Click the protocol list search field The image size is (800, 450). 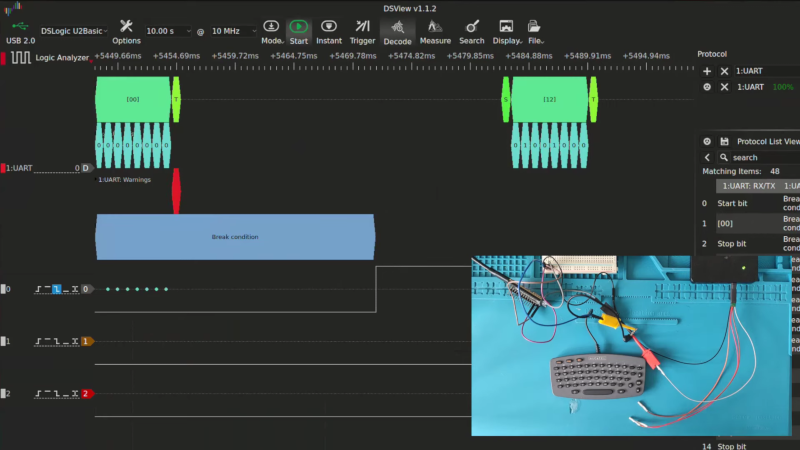760,157
